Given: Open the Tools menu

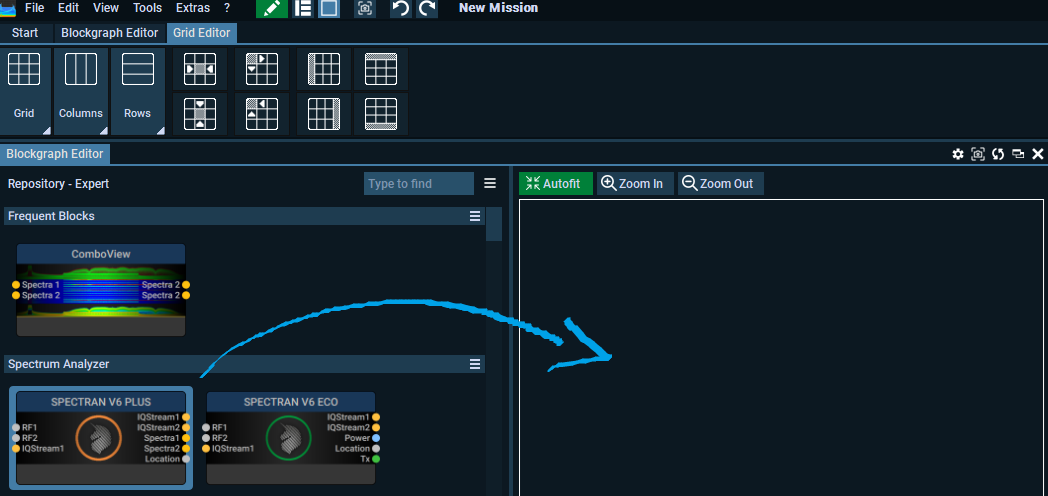Looking at the screenshot, I should click(x=147, y=8).
